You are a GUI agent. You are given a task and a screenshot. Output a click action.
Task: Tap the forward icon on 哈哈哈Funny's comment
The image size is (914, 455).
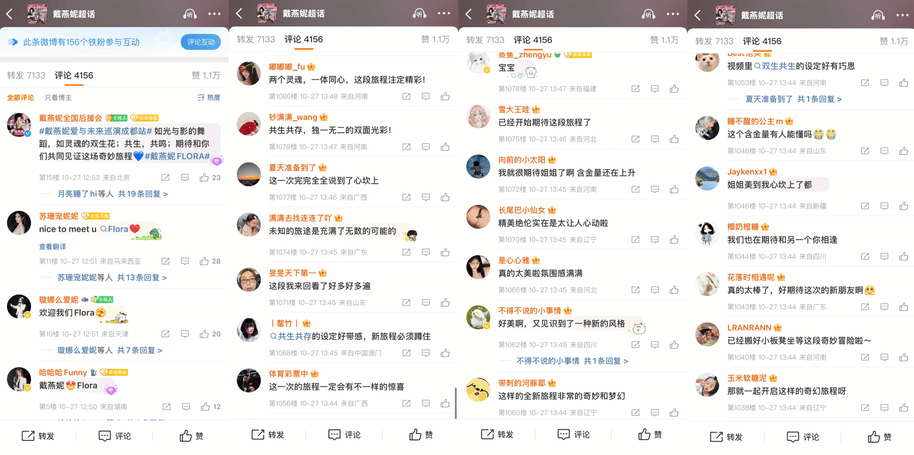click(x=166, y=407)
